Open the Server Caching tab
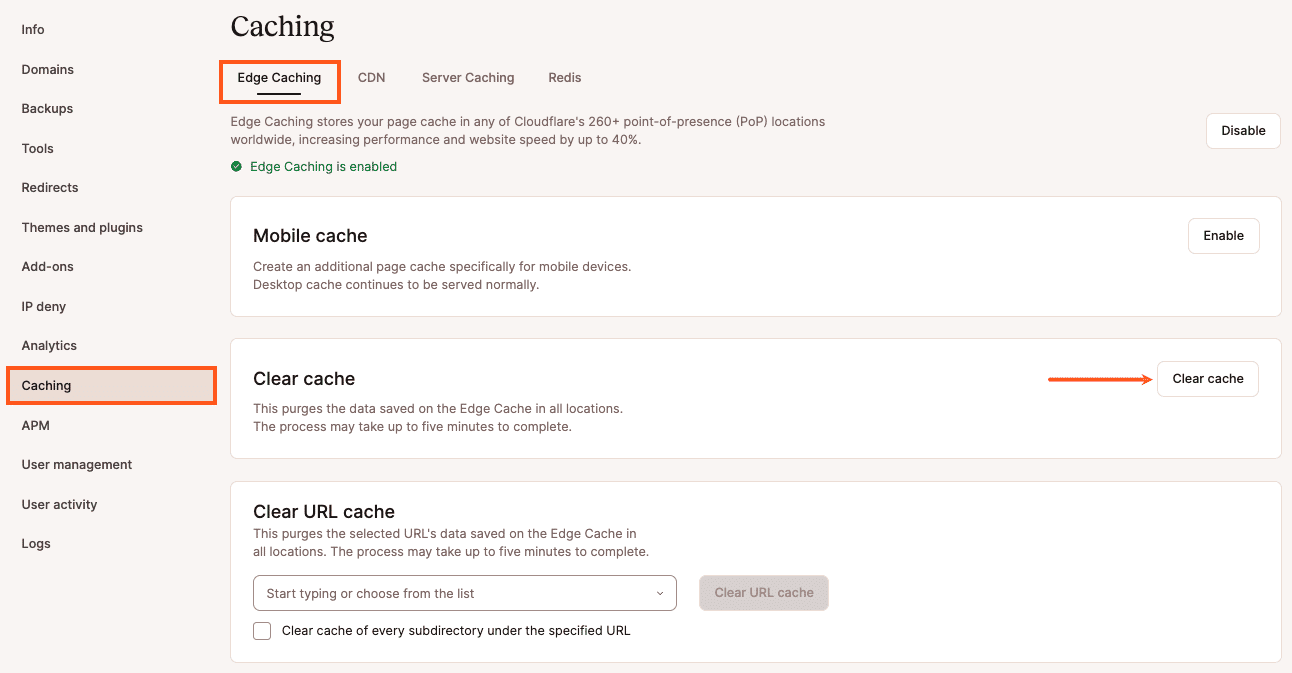The image size is (1292, 673). (468, 78)
